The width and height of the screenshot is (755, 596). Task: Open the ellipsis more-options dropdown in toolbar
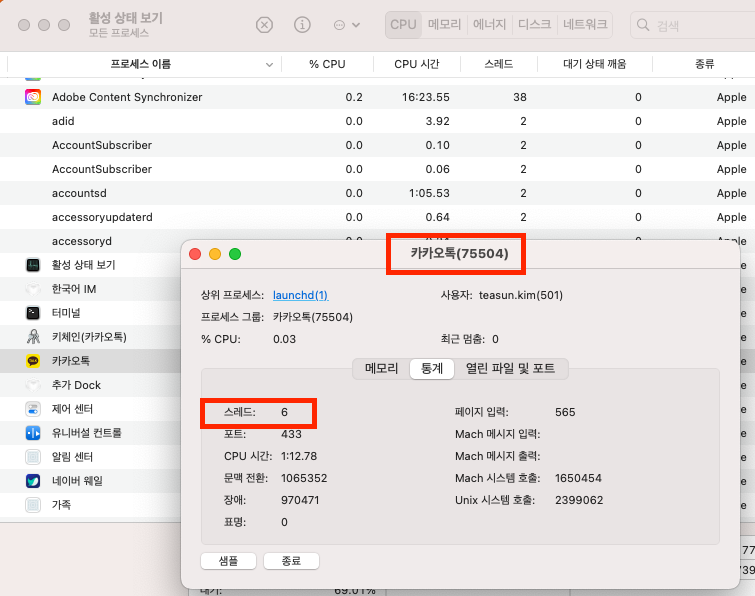pos(347,25)
